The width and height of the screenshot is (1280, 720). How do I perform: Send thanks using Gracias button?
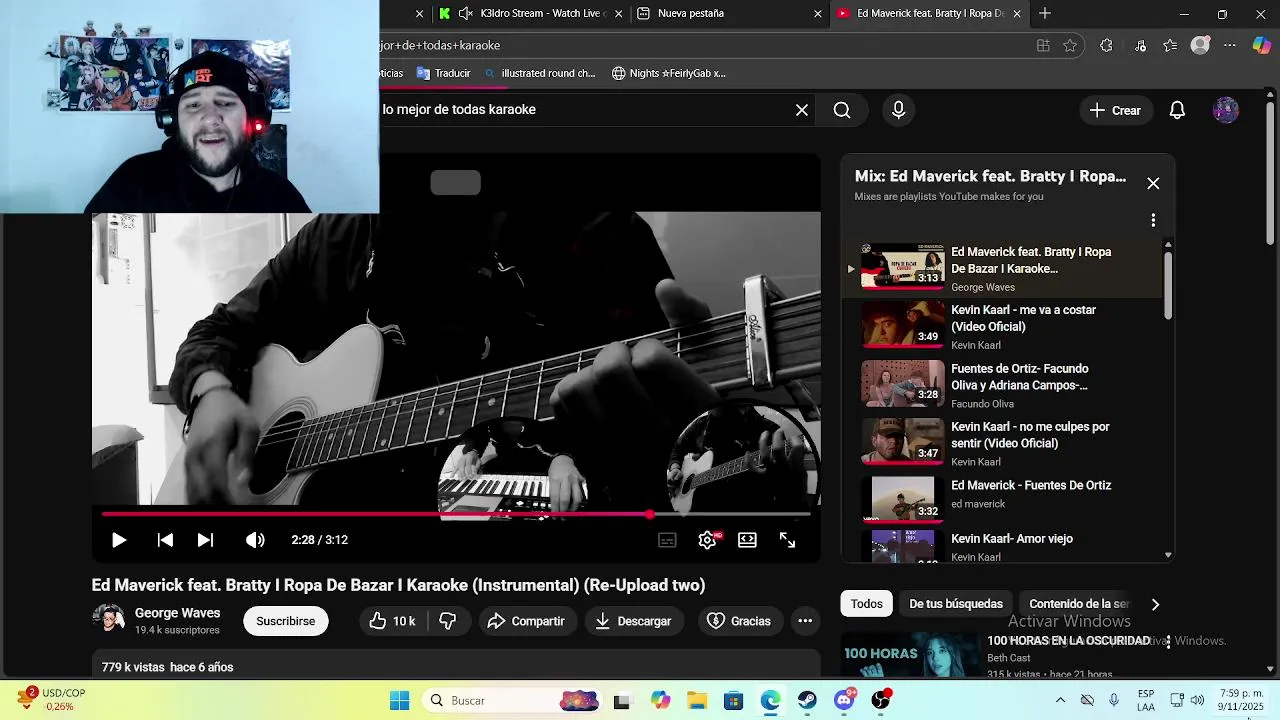tap(739, 621)
